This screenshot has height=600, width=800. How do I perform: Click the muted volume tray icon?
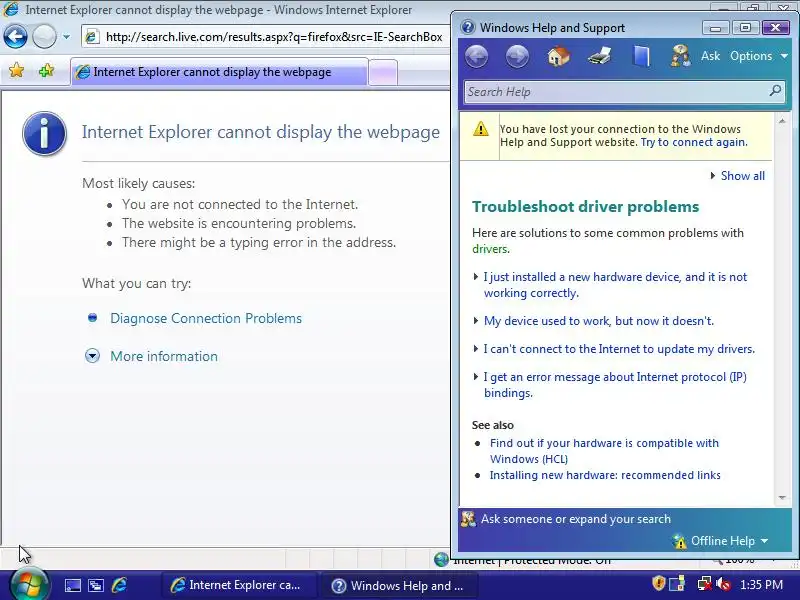pos(723,583)
